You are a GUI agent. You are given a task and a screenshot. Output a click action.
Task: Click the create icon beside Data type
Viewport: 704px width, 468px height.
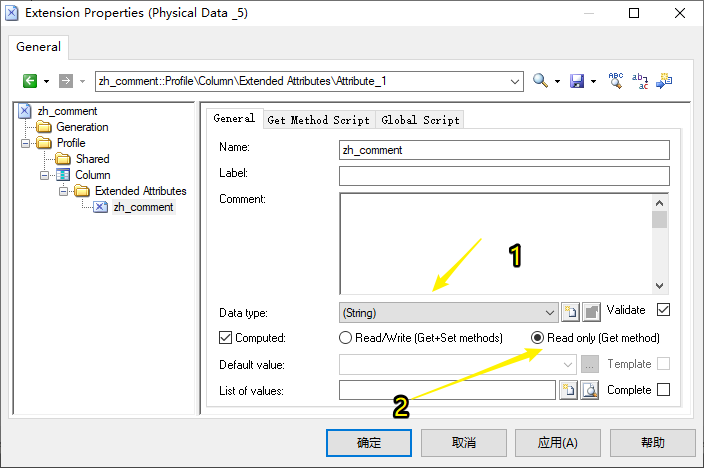coord(571,312)
